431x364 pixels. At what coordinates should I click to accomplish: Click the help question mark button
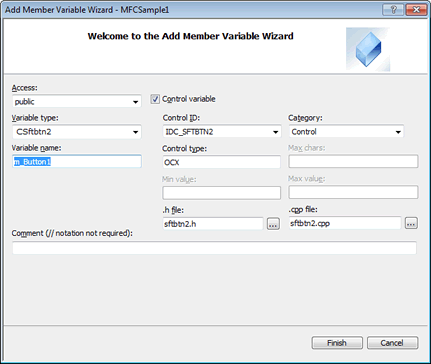[x=393, y=10]
